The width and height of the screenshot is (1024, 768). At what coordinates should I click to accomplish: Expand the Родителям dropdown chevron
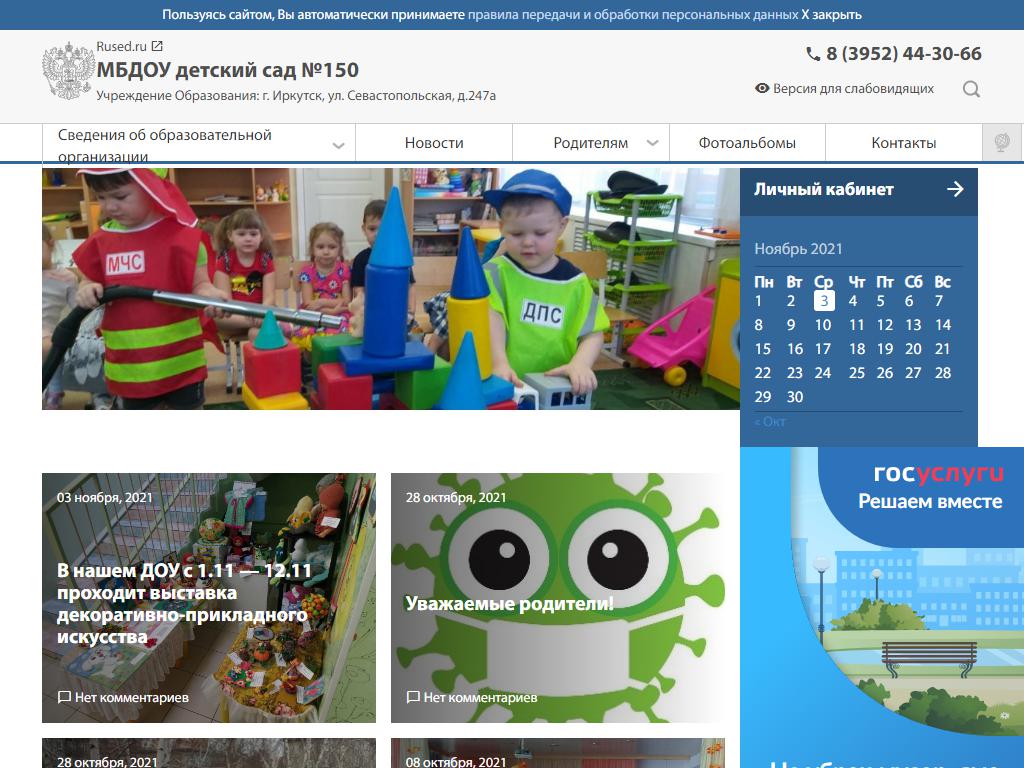coord(652,143)
